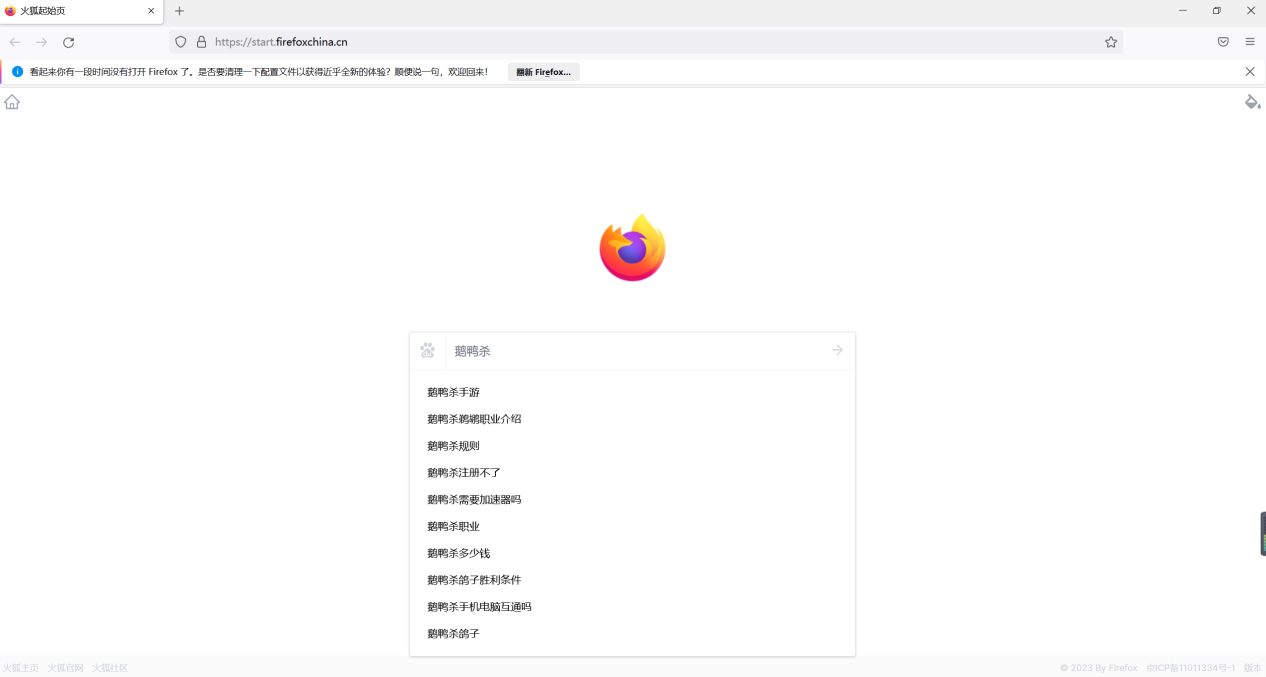Select the Baidu search engine icon
Viewport: 1266px width, 677px height.
click(428, 350)
